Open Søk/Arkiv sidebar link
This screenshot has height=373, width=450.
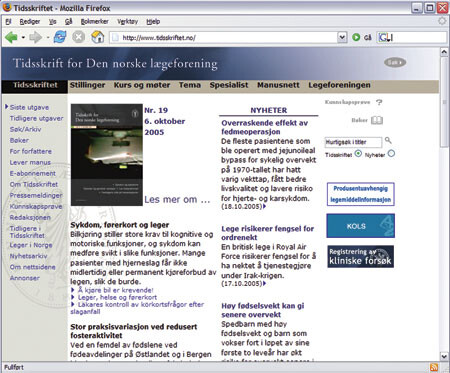[x=25, y=129]
